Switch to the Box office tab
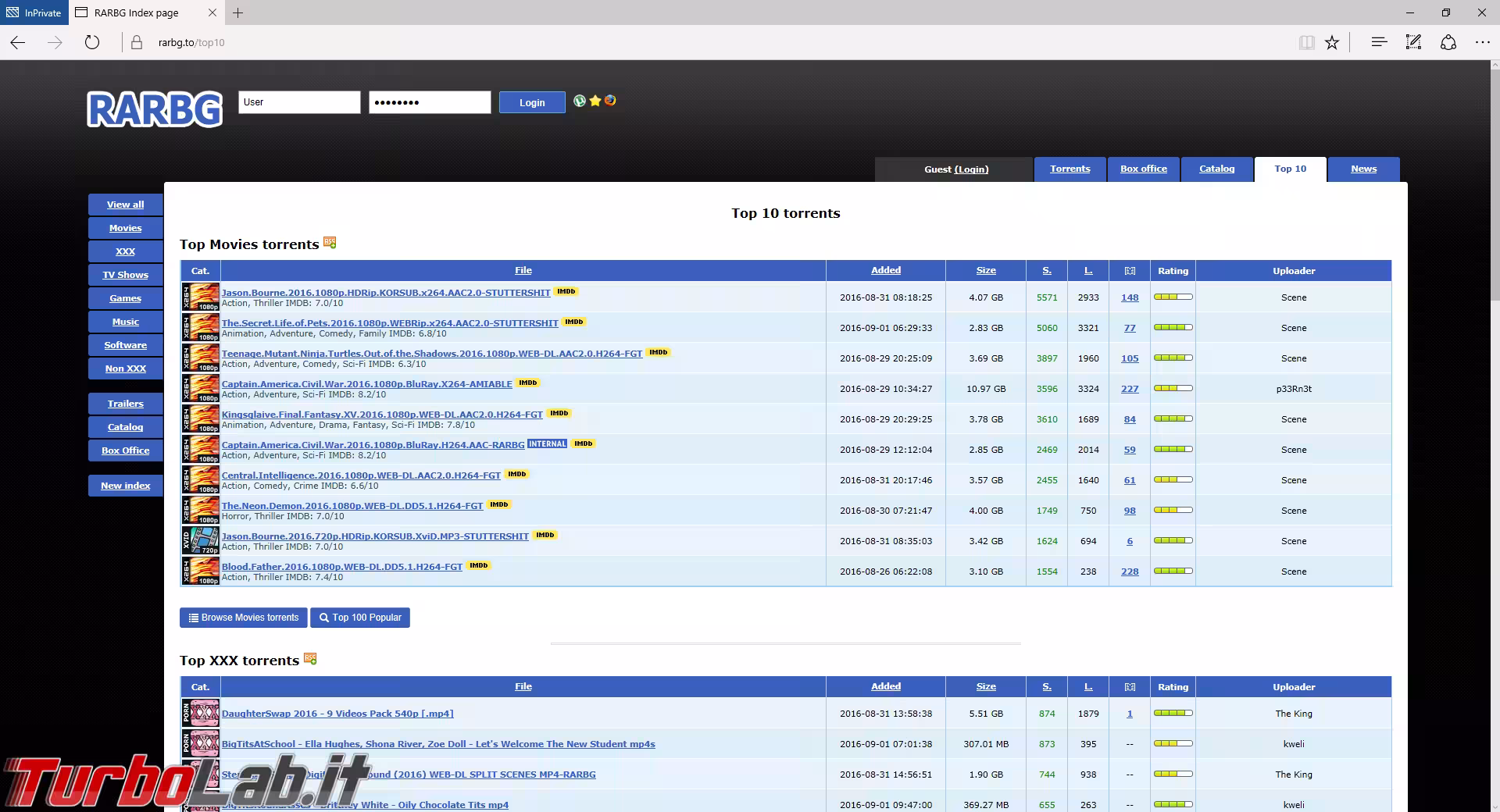 click(x=1143, y=169)
